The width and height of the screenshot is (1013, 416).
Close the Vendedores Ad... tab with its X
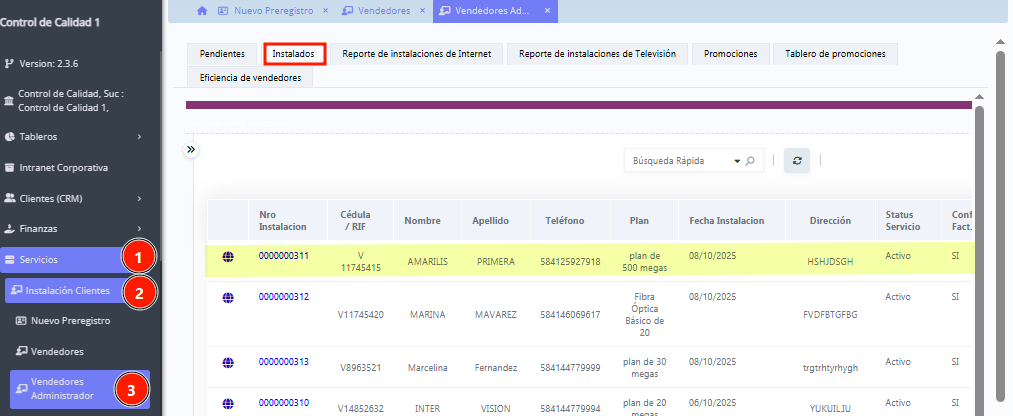click(548, 10)
